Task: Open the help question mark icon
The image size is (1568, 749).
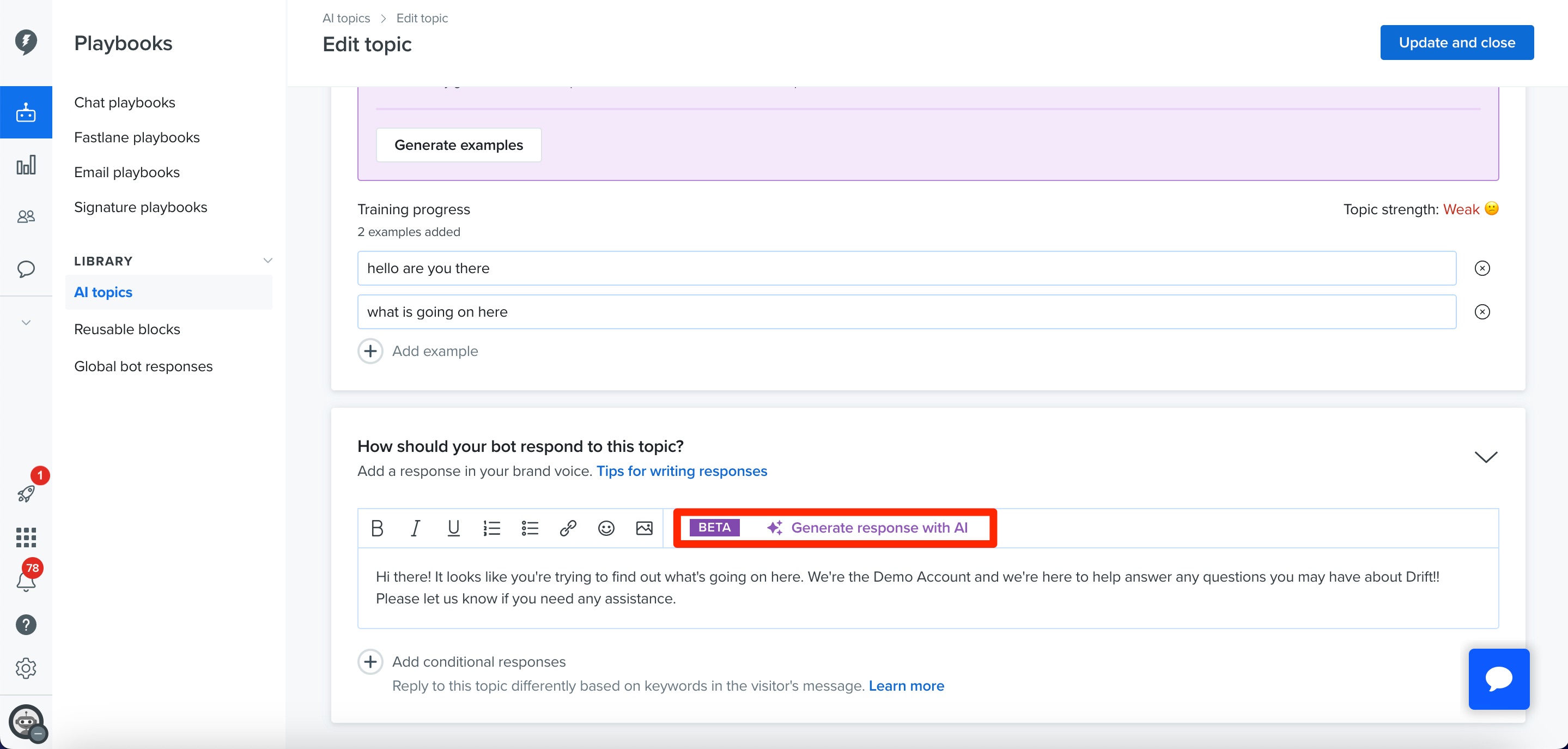Action: tap(26, 625)
